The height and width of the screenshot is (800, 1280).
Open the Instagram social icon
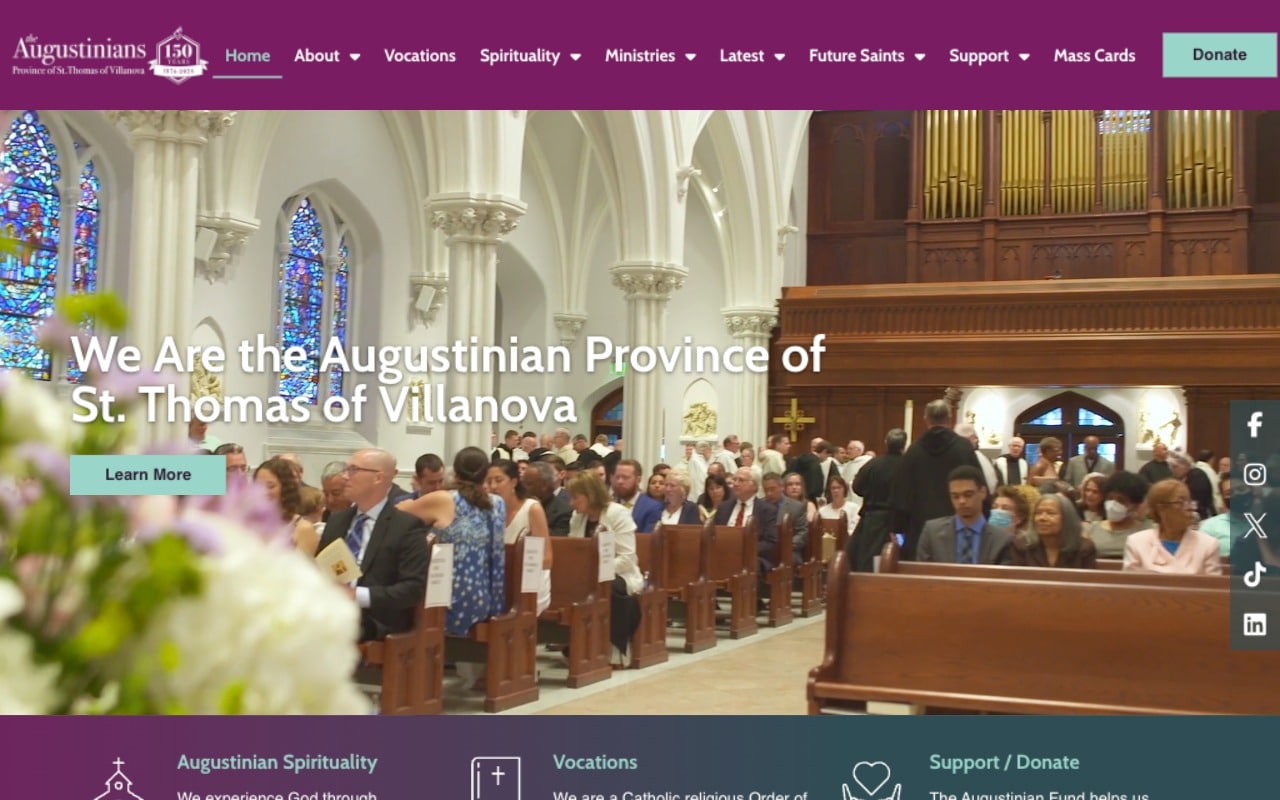(1255, 475)
